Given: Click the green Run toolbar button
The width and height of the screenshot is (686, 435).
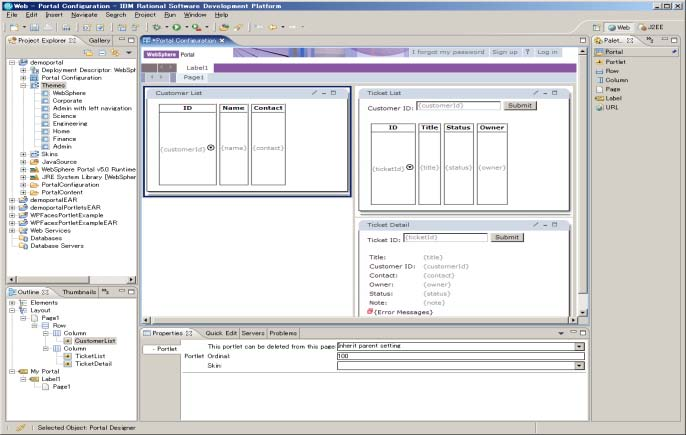Looking at the screenshot, I should tap(177, 28).
